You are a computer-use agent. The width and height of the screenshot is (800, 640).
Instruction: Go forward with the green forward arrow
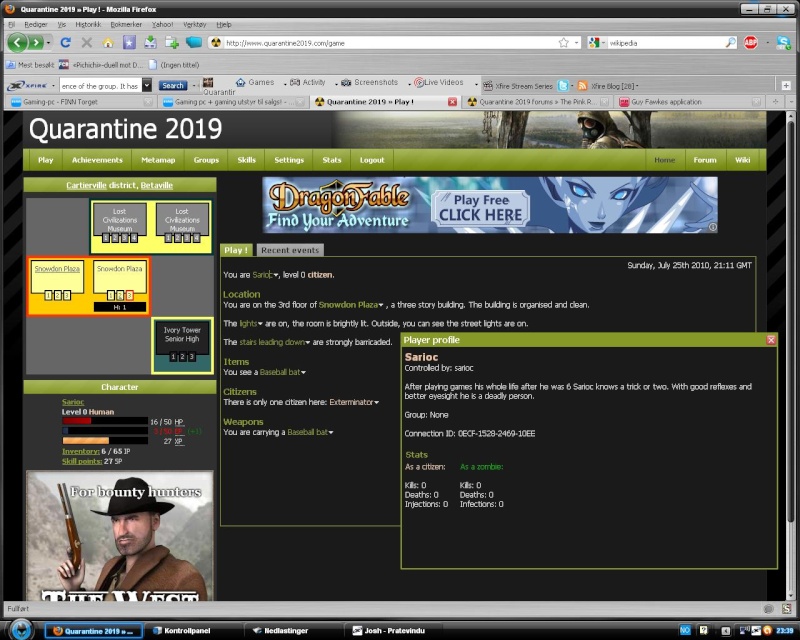point(36,43)
